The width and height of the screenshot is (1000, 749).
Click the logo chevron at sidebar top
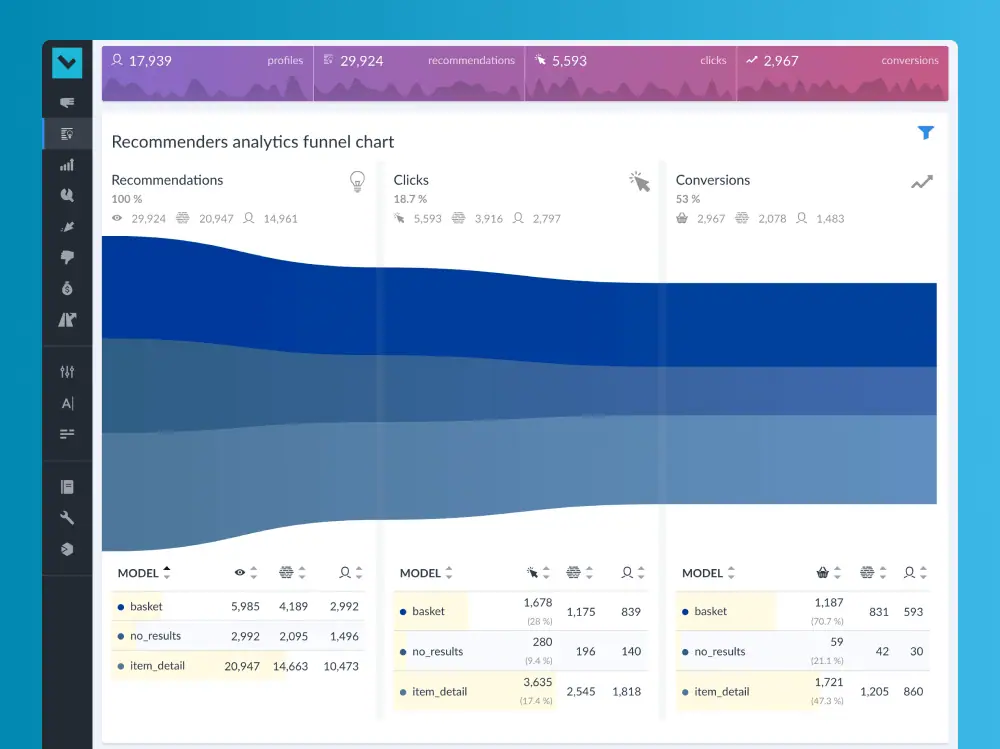pos(67,63)
